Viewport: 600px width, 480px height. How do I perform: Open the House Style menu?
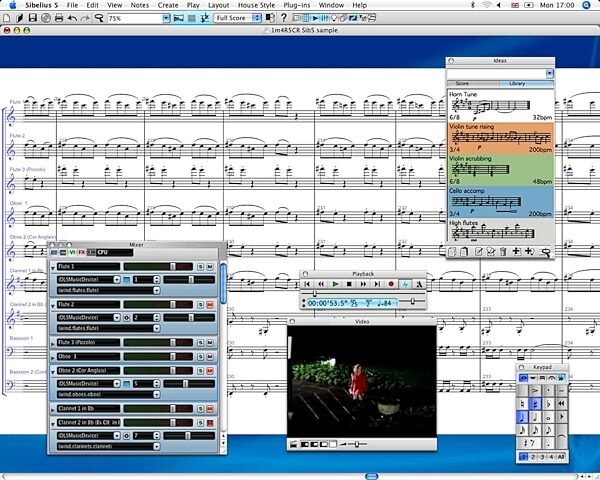tap(256, 5)
